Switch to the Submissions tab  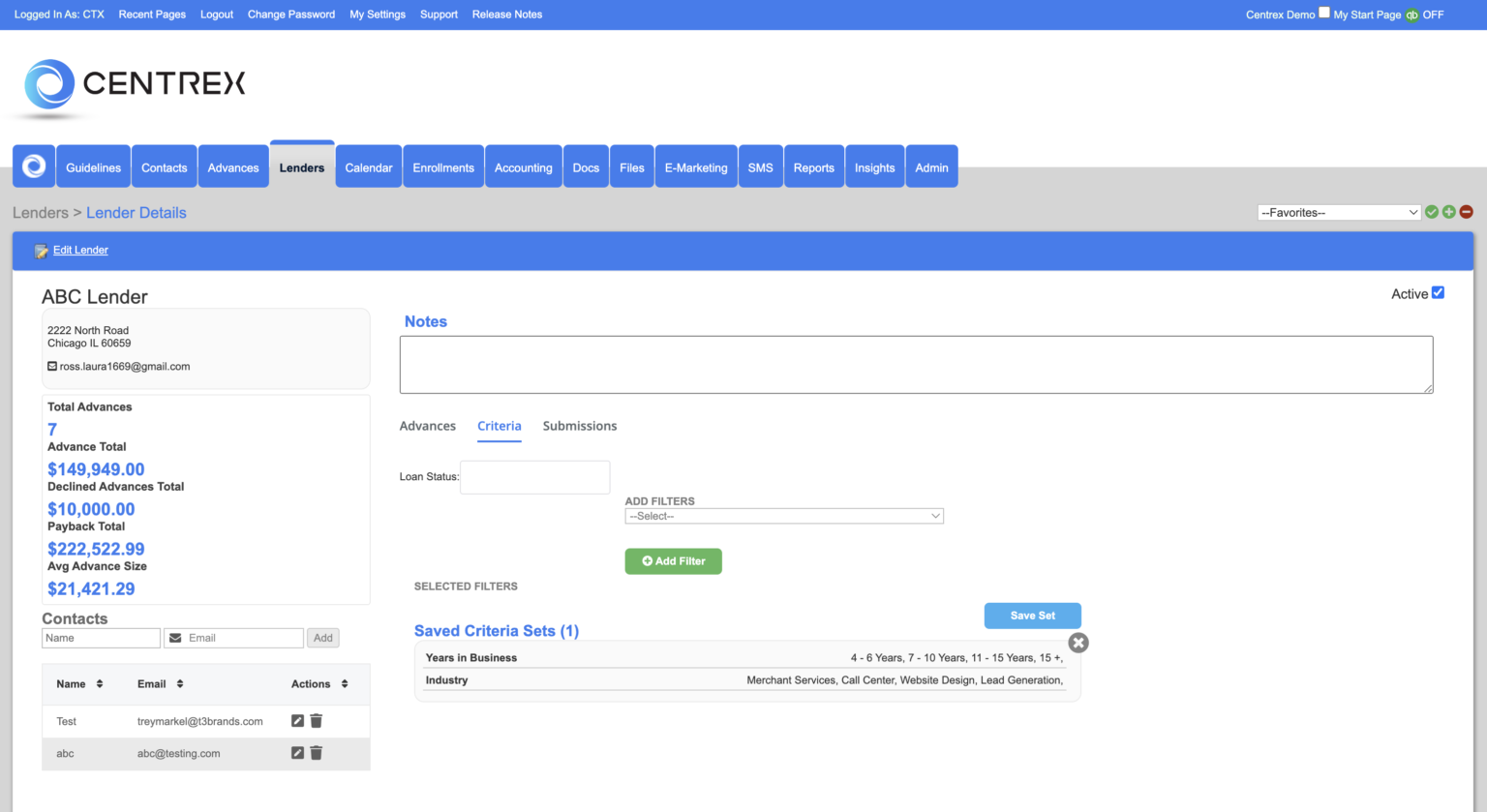click(579, 426)
